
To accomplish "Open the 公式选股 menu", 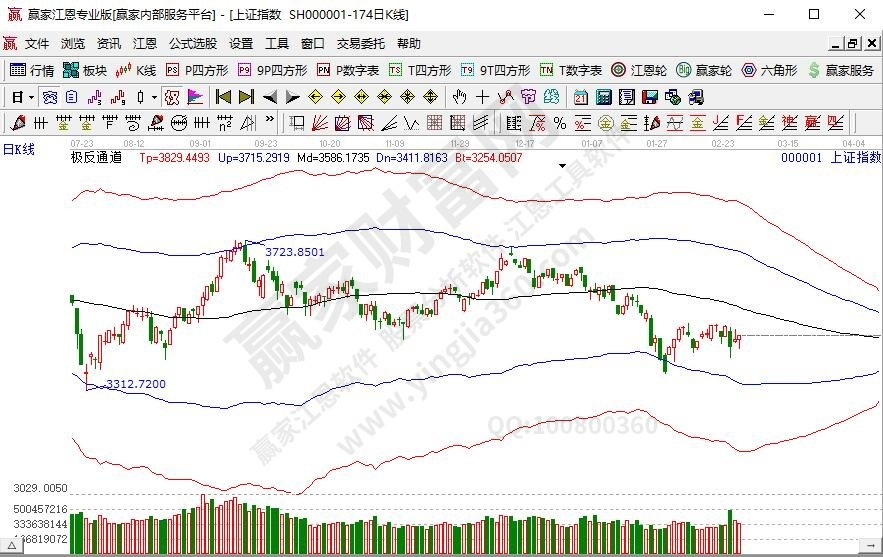I will [192, 44].
